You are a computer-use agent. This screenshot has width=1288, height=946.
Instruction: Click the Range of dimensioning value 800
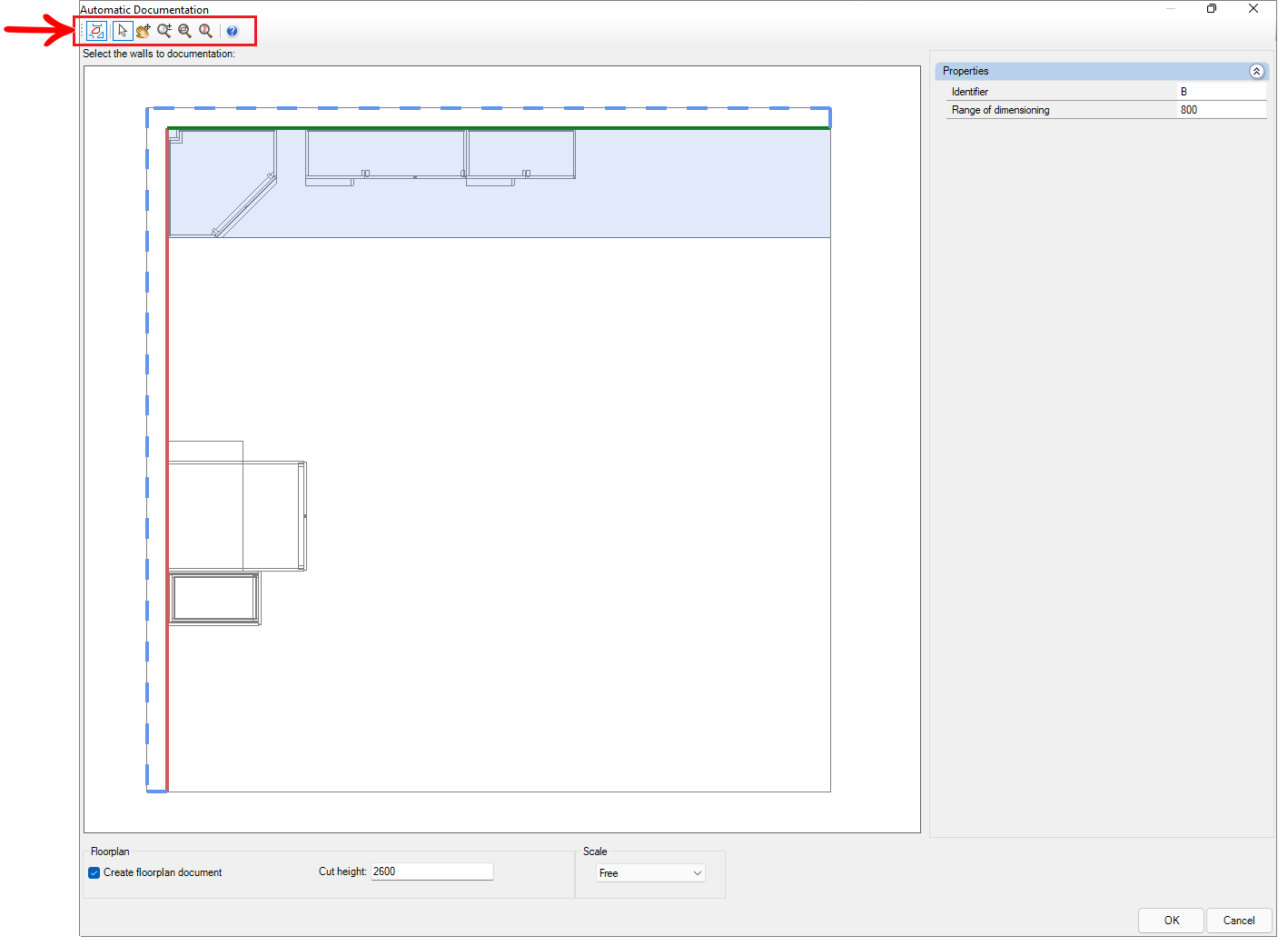(1222, 110)
